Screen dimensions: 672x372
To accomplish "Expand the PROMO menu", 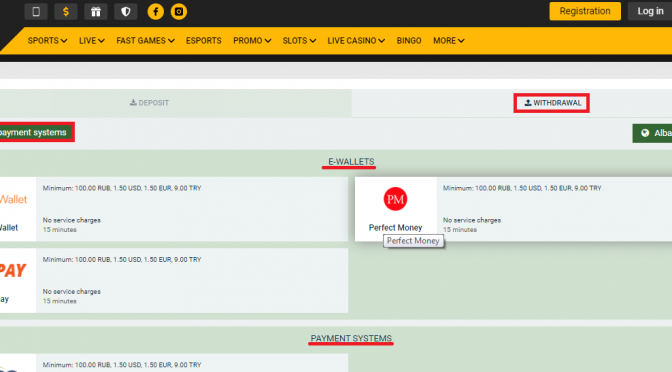I will pyautogui.click(x=252, y=41).
